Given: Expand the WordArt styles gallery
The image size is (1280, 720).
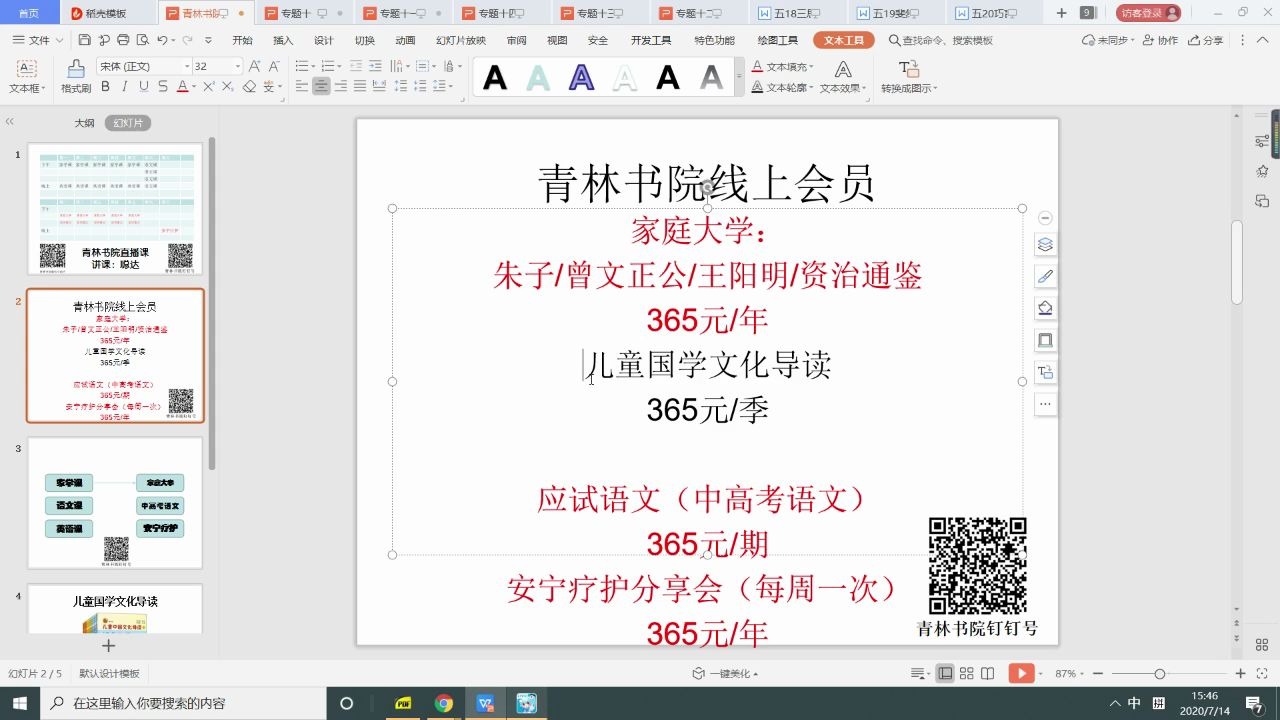Looking at the screenshot, I should click(740, 77).
